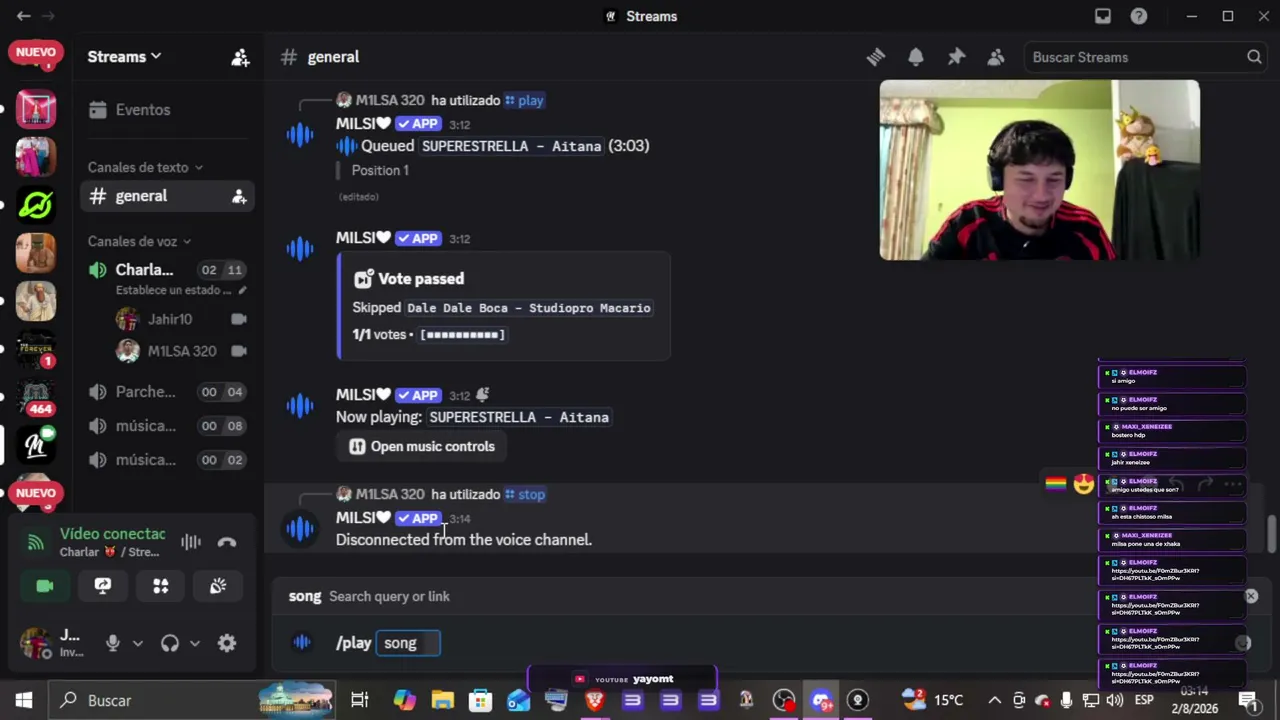Toggle noise suppression waveform icon
This screenshot has height=720, width=1280.
(191, 542)
